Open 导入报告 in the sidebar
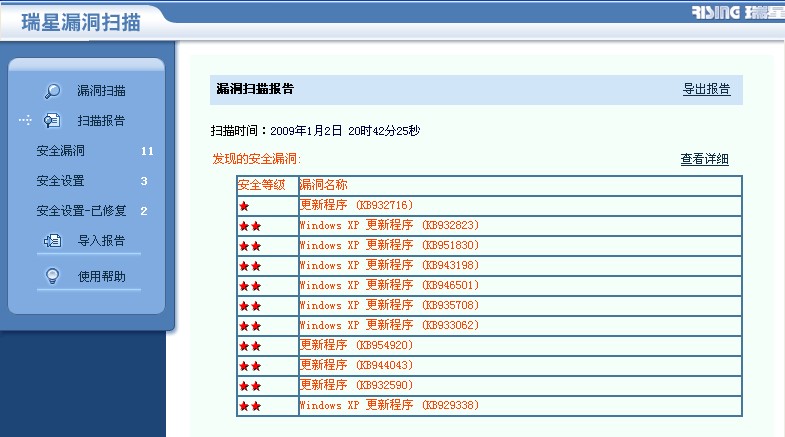785x437 pixels. pos(101,241)
